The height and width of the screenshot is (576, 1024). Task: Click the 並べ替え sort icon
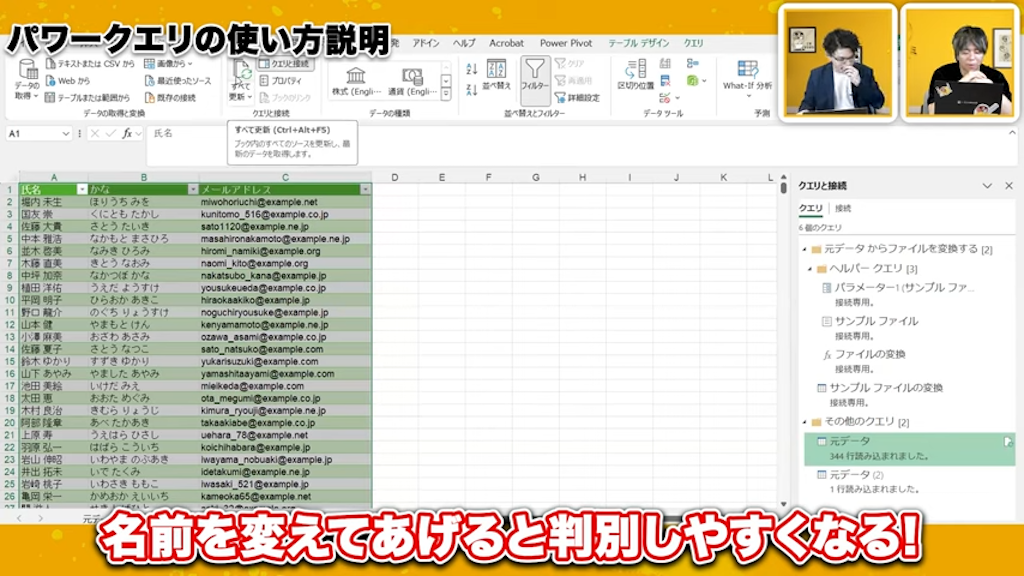point(495,72)
